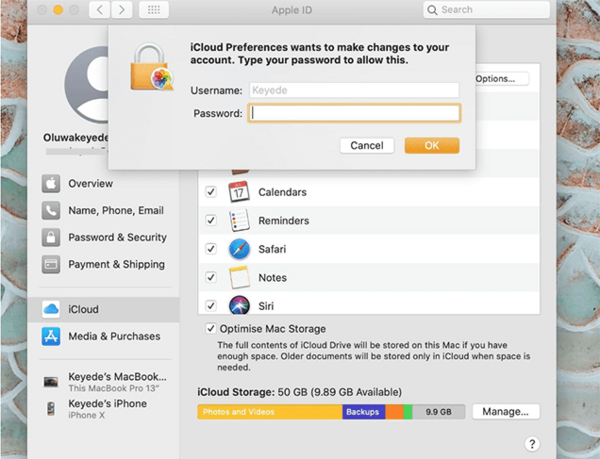The height and width of the screenshot is (459, 600).
Task: Open Name, Phone, Email section
Action: click(103, 210)
